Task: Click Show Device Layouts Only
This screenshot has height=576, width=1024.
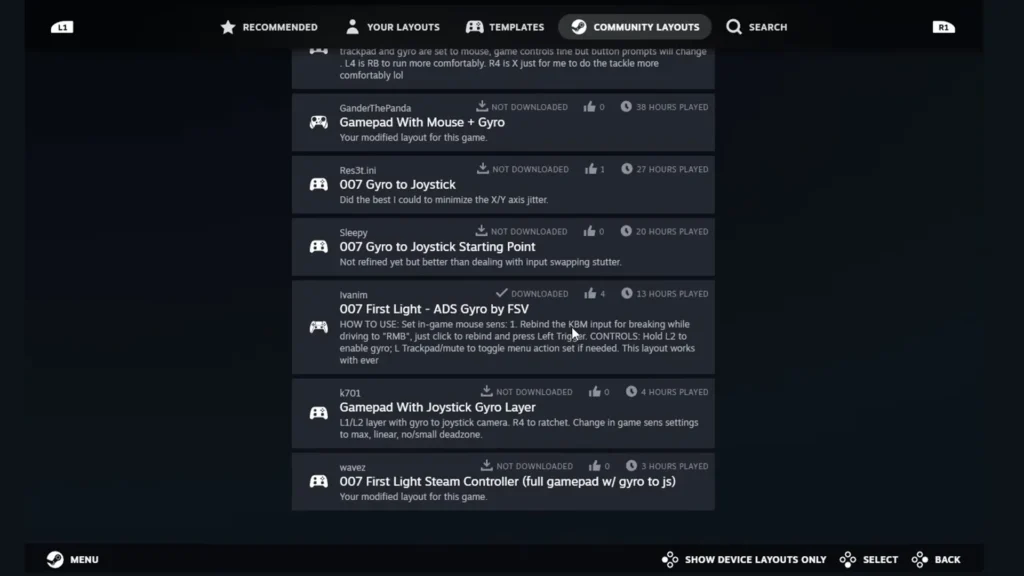Action: coord(744,560)
